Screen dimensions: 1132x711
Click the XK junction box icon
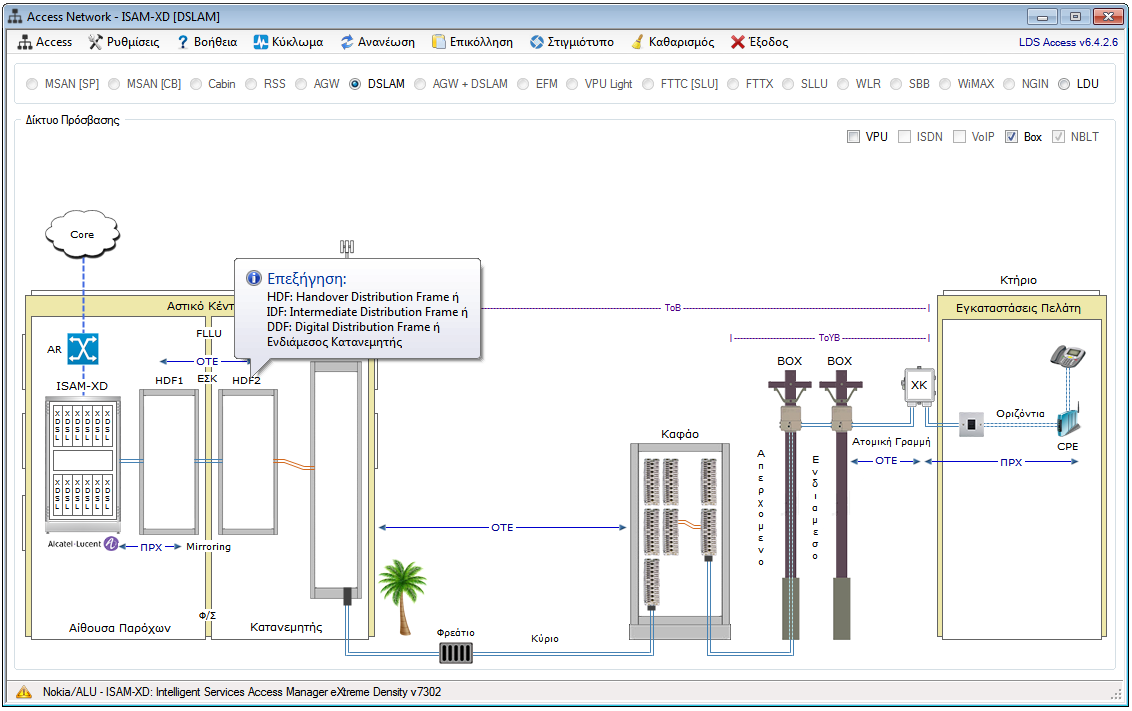point(919,386)
